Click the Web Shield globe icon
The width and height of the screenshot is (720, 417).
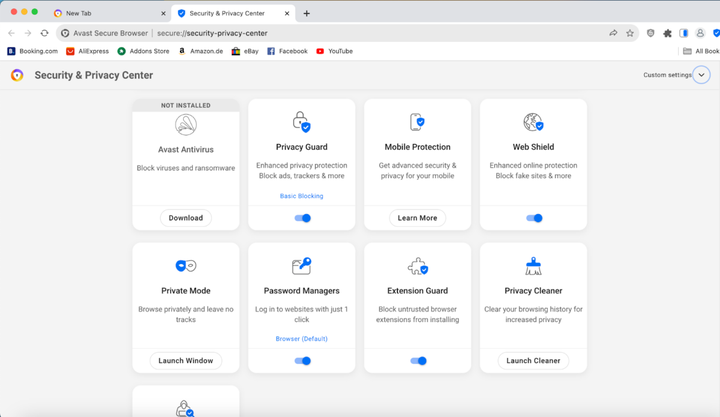coord(533,122)
